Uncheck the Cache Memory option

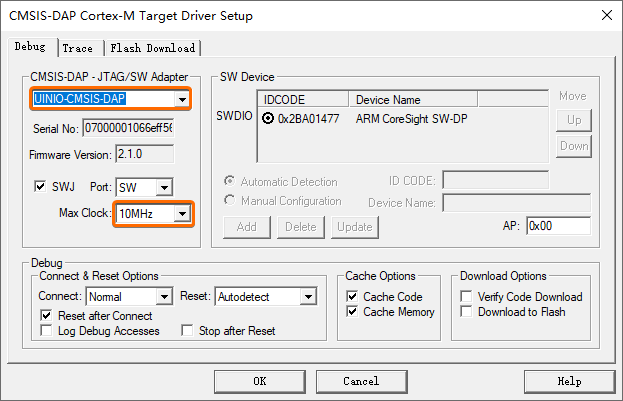click(x=352, y=312)
